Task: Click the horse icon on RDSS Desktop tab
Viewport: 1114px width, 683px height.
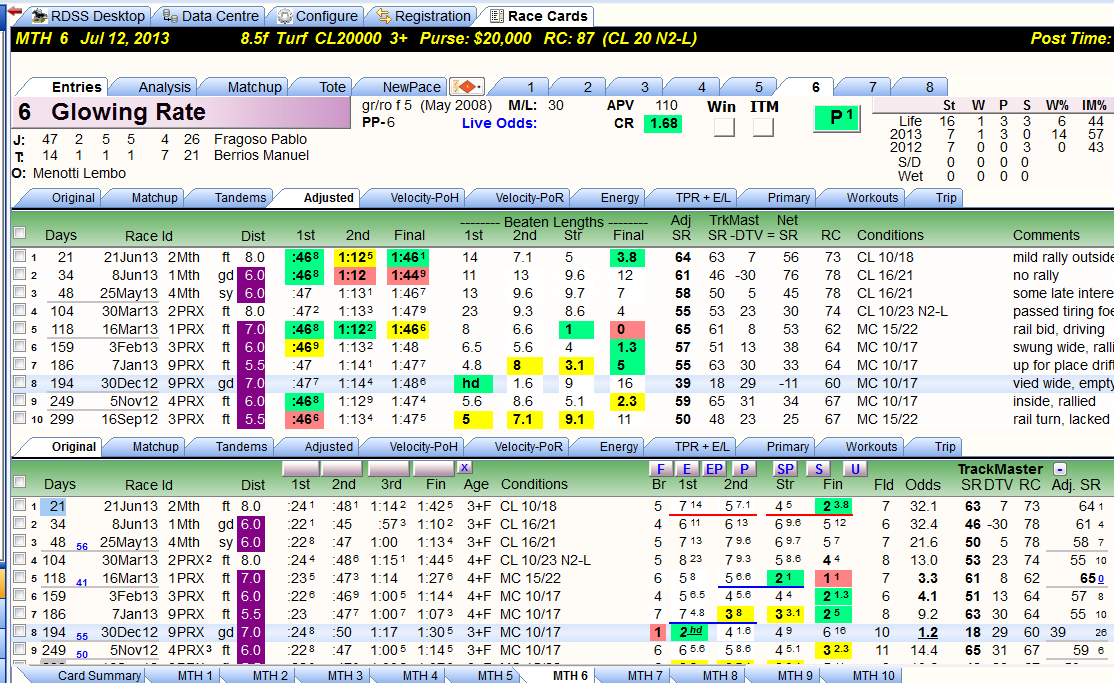Action: 40,16
